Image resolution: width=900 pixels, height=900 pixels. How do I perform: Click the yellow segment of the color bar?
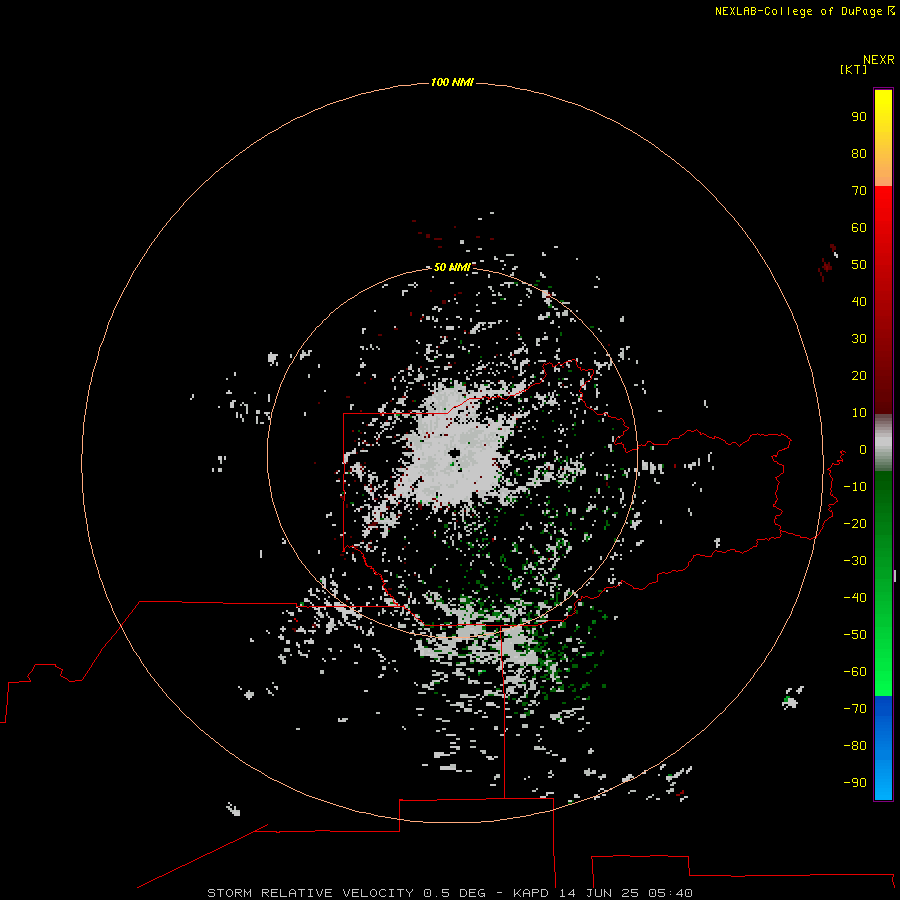click(883, 138)
